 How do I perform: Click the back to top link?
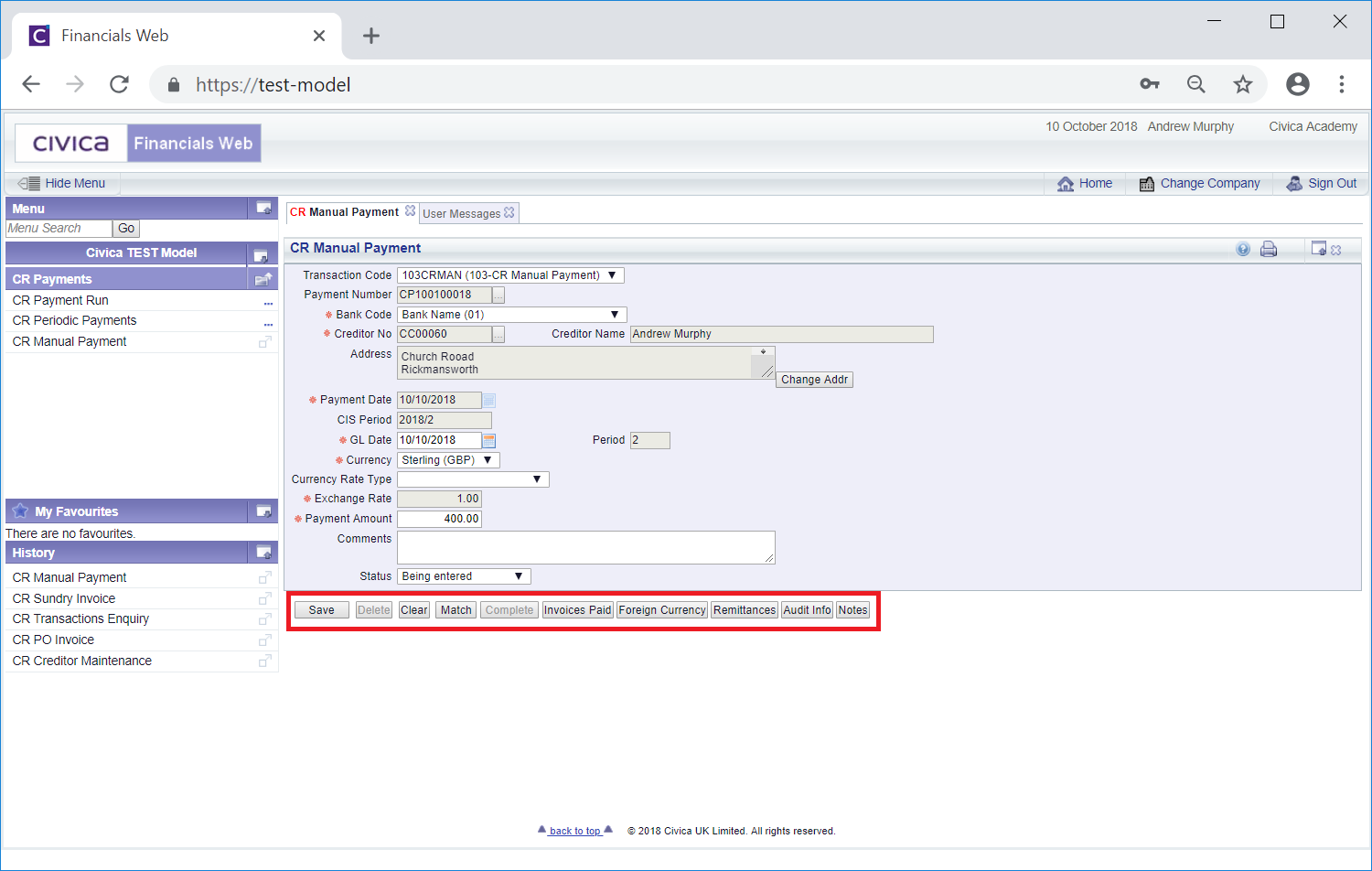(x=575, y=831)
